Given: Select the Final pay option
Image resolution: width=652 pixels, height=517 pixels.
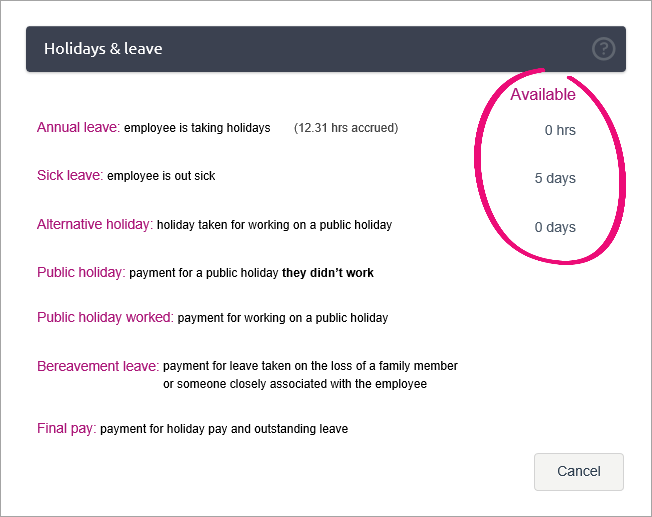Looking at the screenshot, I should point(66,429).
